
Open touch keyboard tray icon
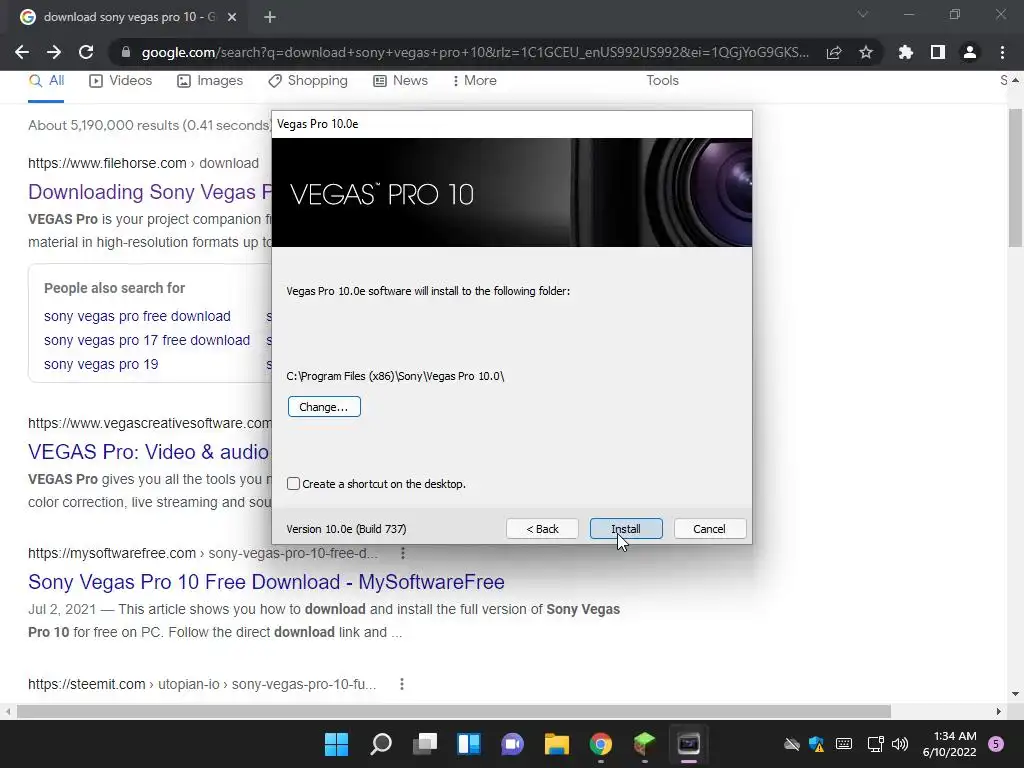pyautogui.click(x=844, y=744)
